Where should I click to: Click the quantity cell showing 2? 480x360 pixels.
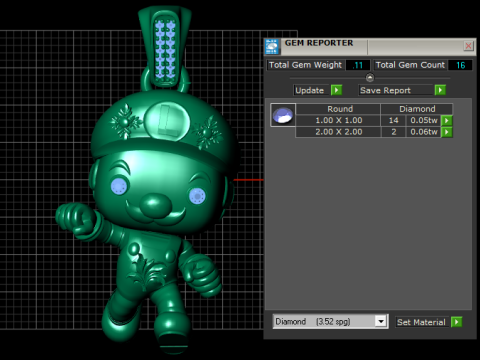(x=393, y=132)
